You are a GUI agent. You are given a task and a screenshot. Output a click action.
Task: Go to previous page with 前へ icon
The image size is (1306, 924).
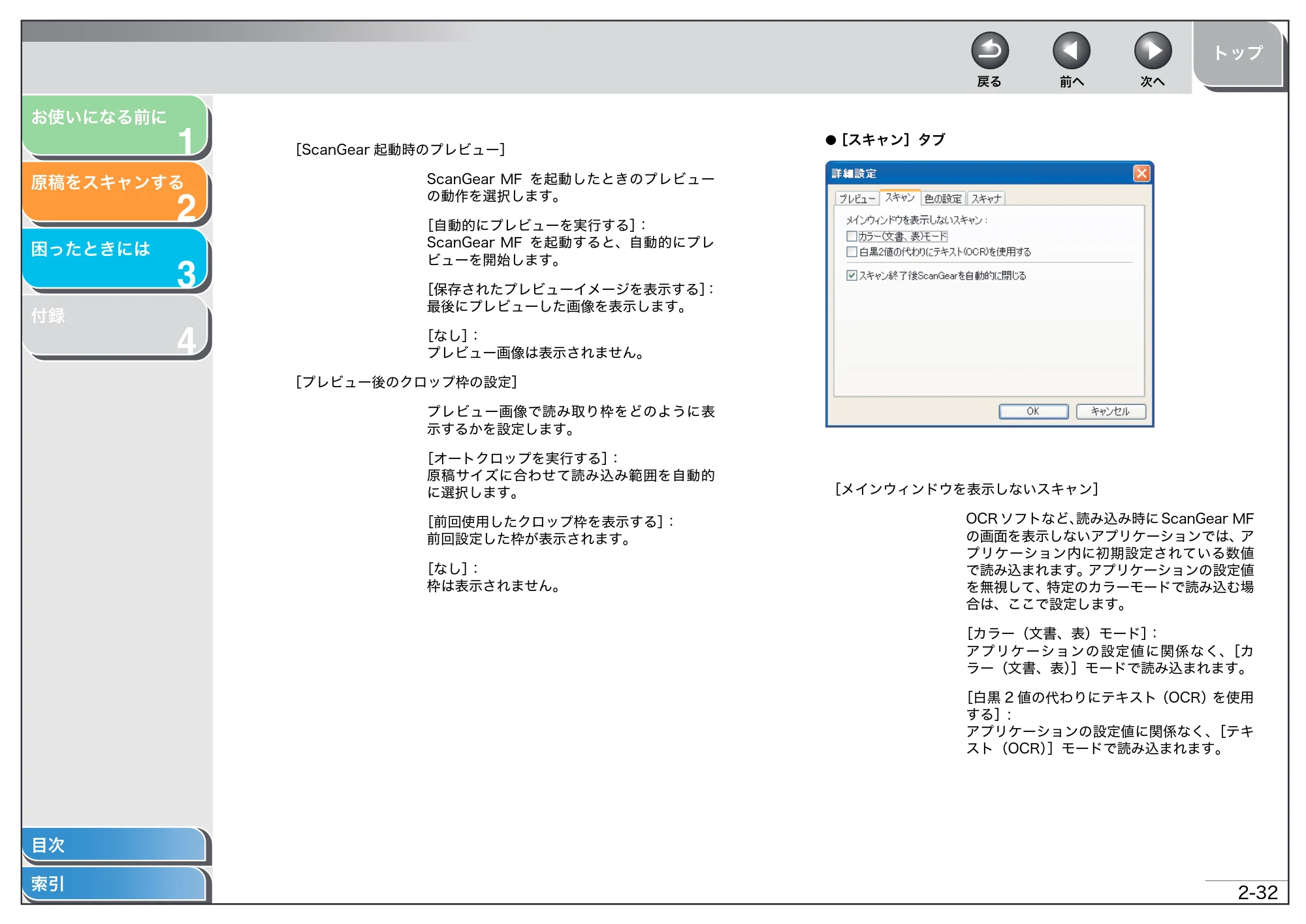tap(1071, 51)
